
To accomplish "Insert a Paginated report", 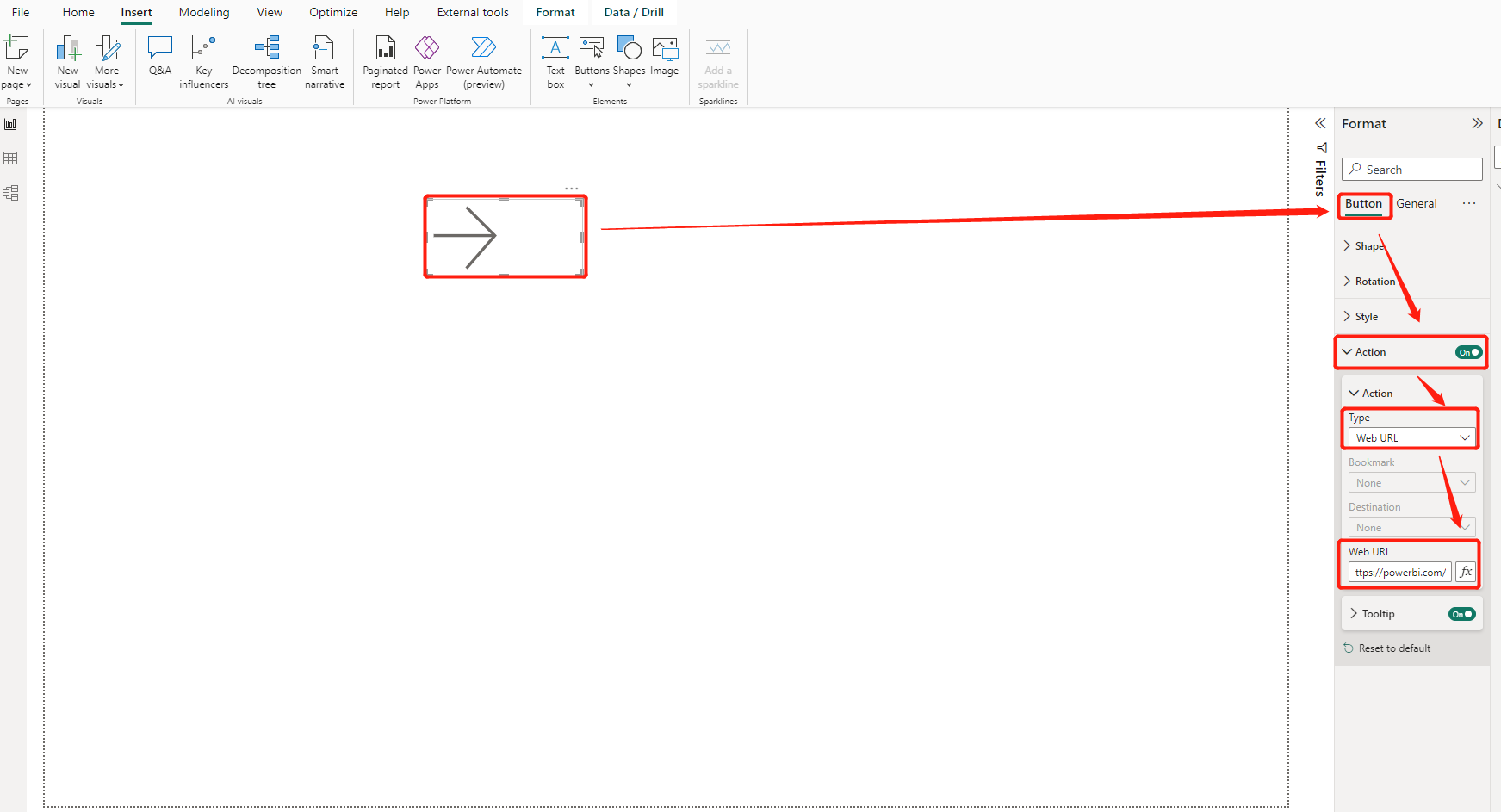I will pos(385,62).
